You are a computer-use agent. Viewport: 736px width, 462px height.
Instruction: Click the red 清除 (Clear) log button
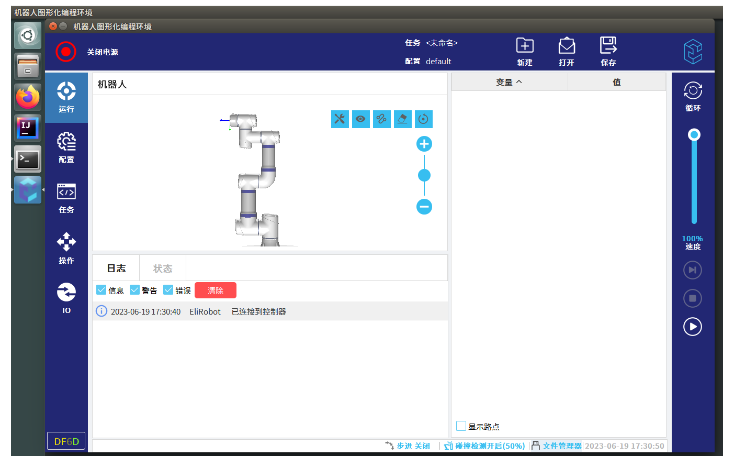215,290
